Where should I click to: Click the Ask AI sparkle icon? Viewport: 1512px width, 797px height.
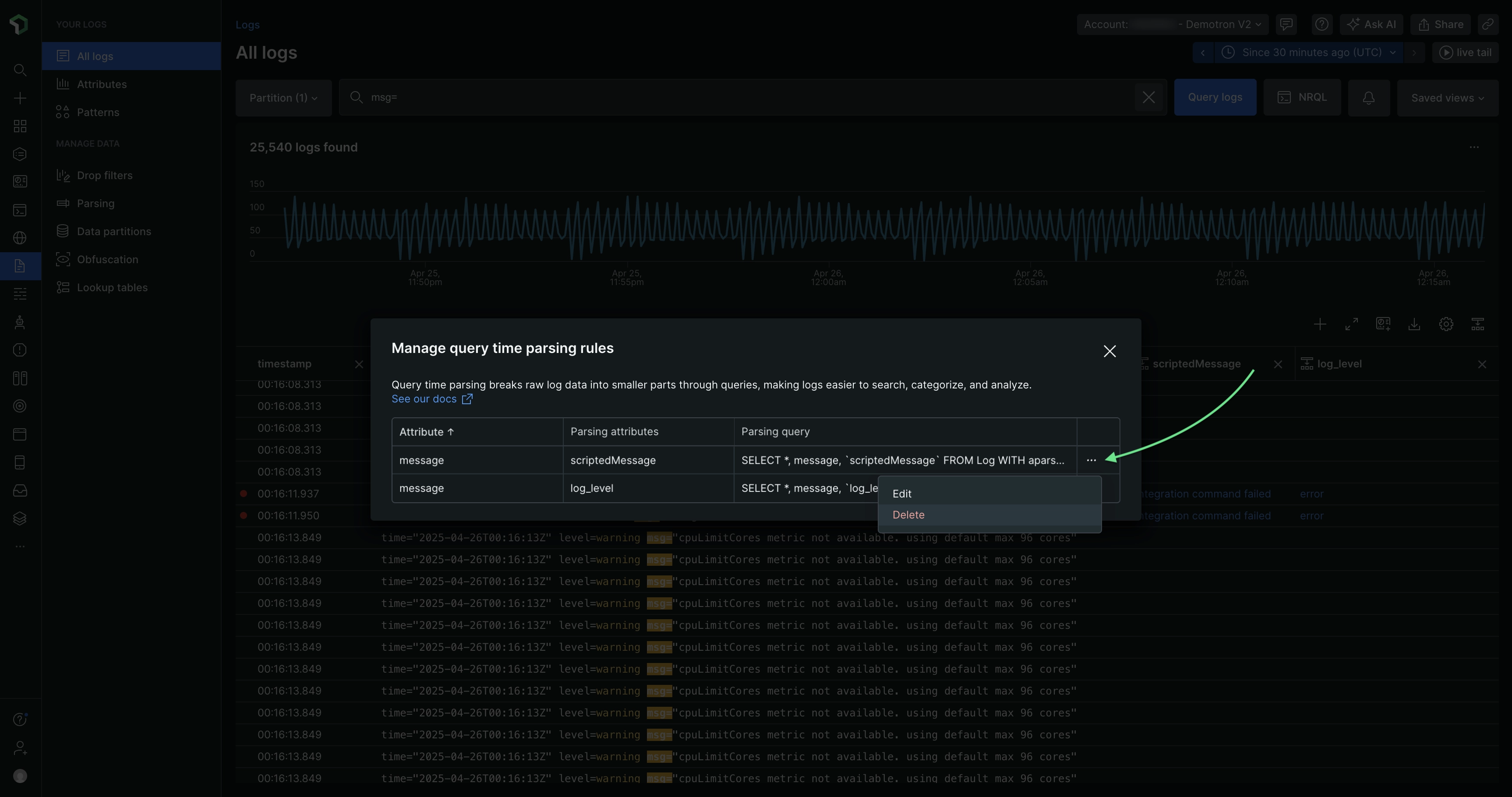pyautogui.click(x=1353, y=24)
